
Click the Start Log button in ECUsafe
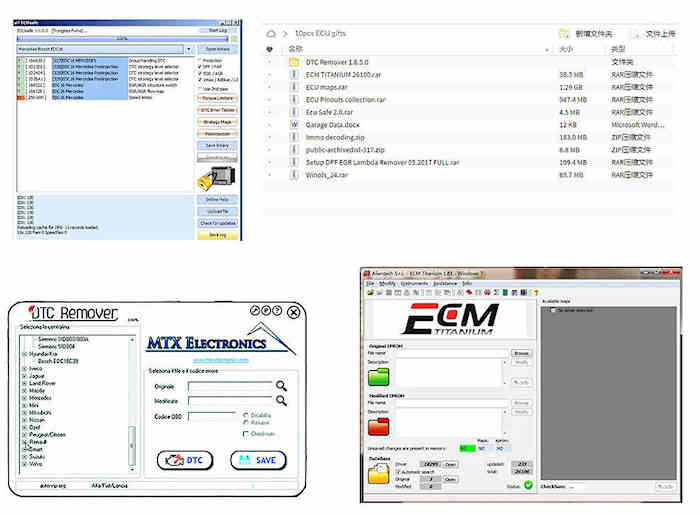[218, 30]
